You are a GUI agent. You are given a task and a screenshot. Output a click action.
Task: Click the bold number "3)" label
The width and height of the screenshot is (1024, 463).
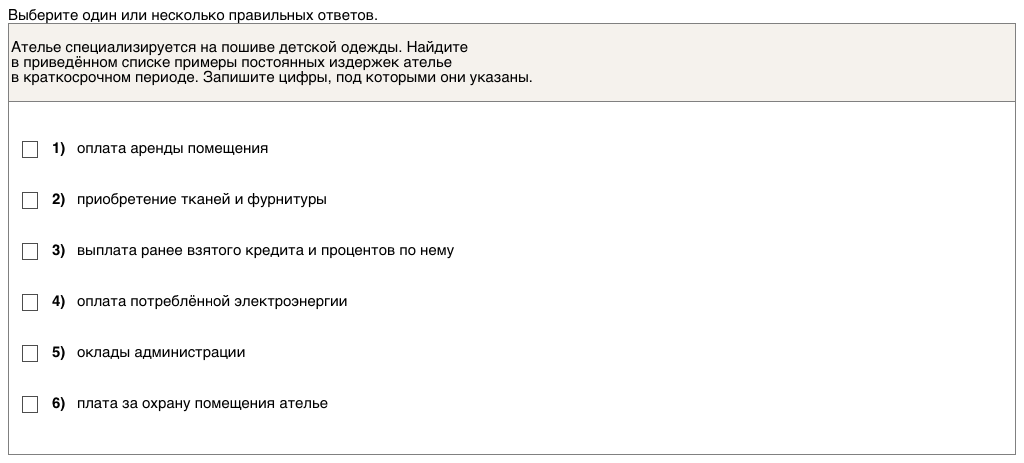click(58, 251)
